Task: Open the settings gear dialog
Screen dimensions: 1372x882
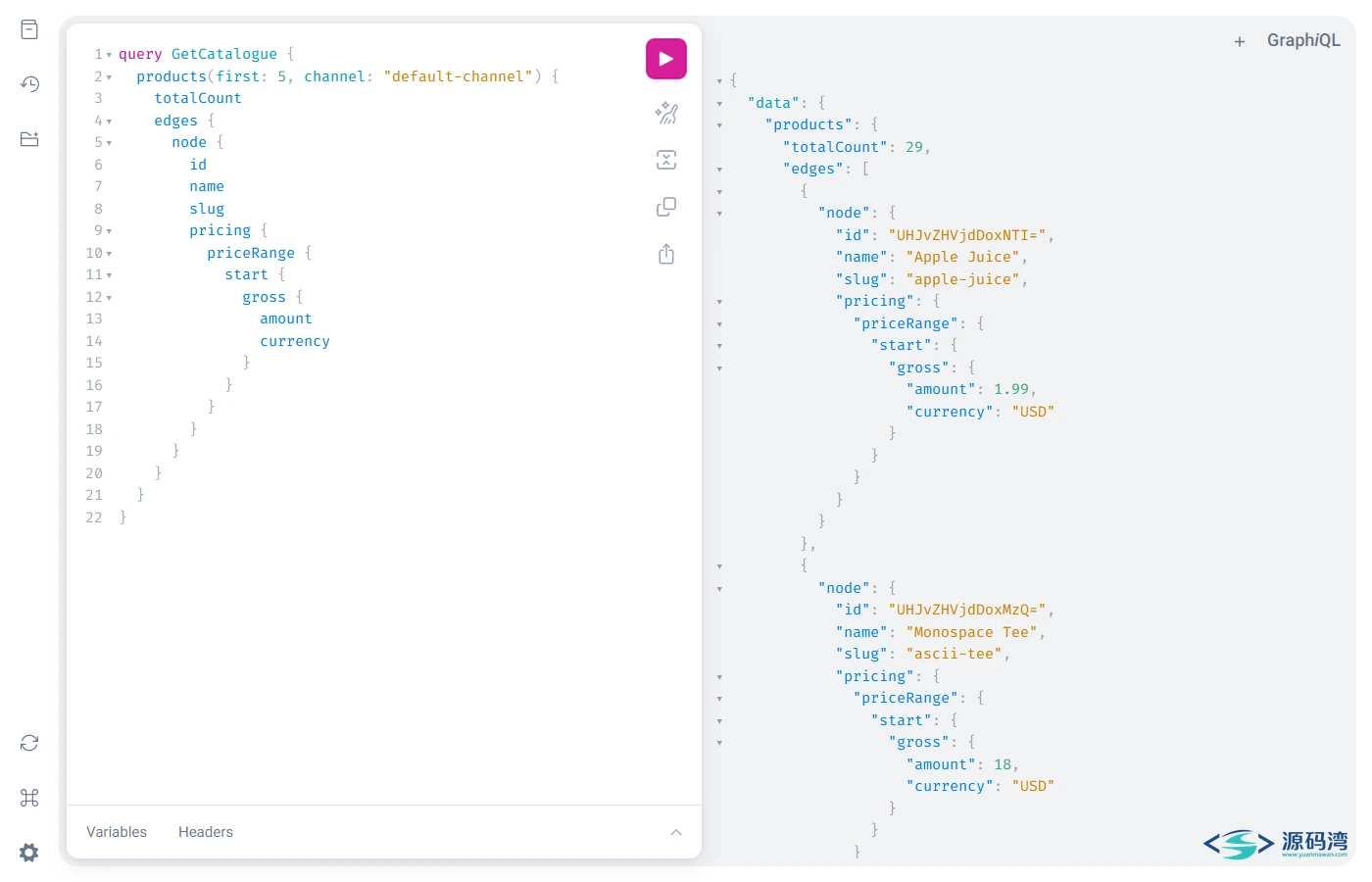Action: pyautogui.click(x=29, y=853)
